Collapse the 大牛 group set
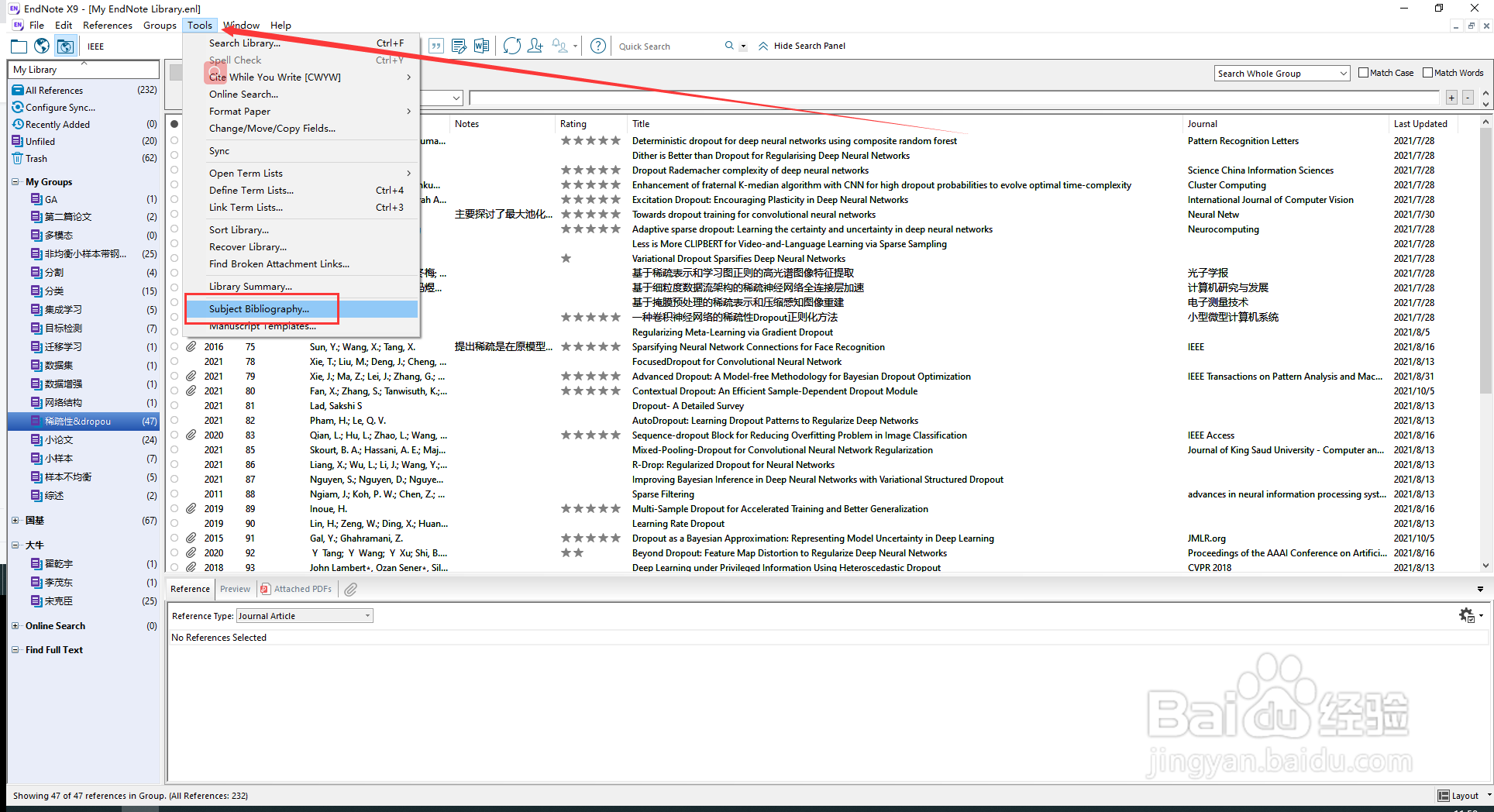 (x=15, y=545)
